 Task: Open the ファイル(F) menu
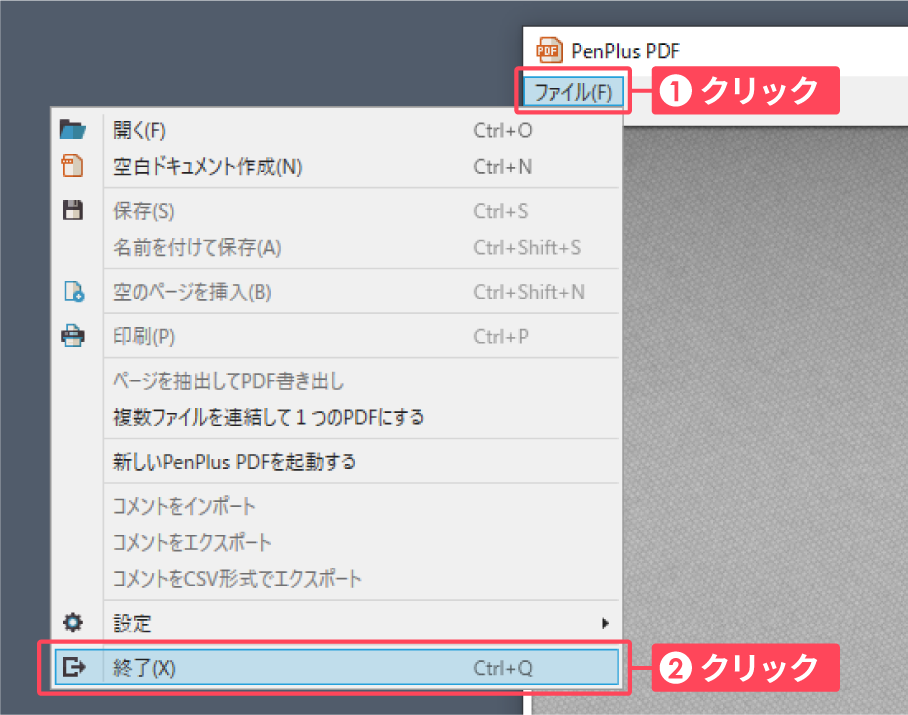pyautogui.click(x=573, y=92)
